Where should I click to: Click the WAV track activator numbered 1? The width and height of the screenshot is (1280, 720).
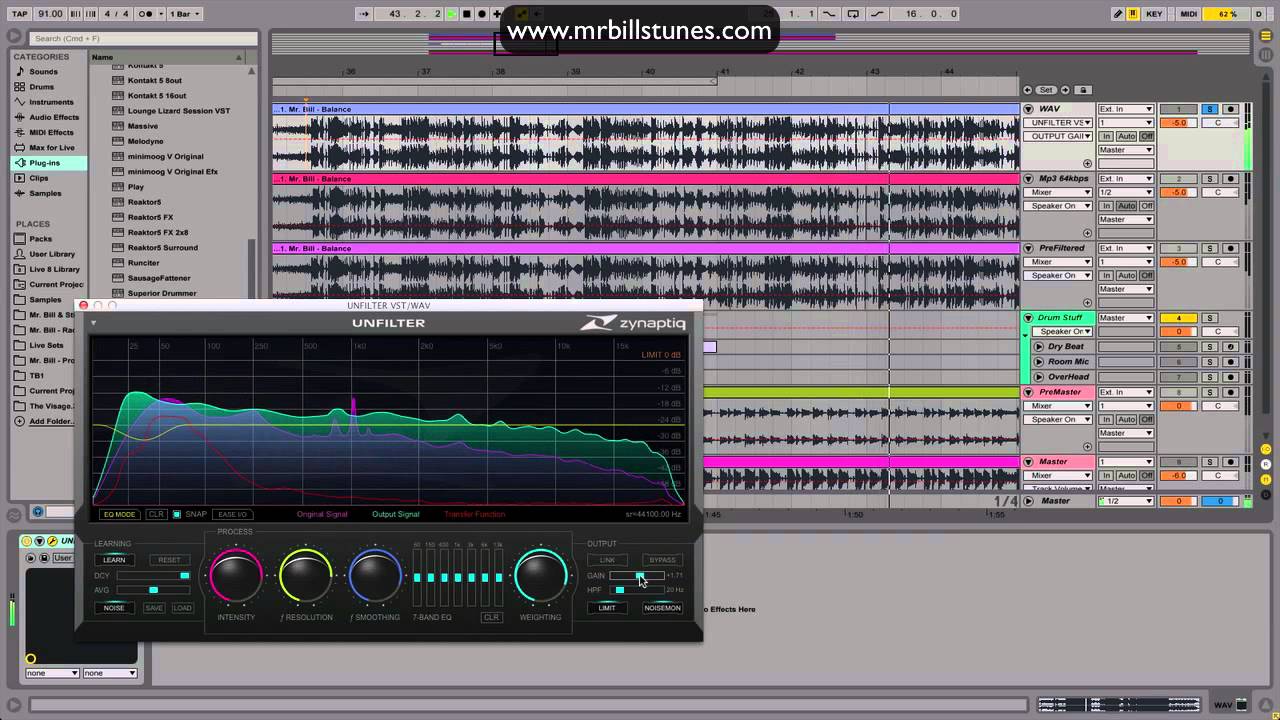[1178, 109]
